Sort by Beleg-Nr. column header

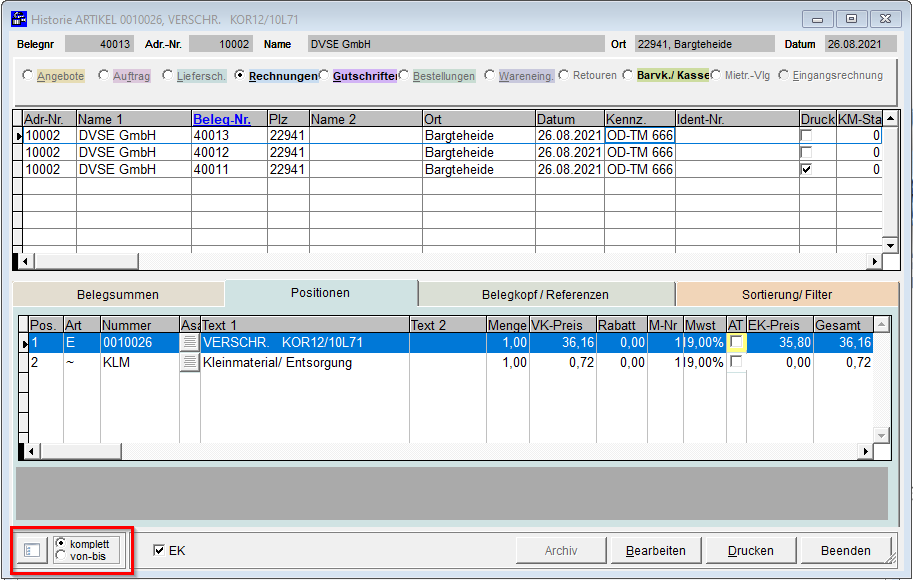click(x=229, y=119)
